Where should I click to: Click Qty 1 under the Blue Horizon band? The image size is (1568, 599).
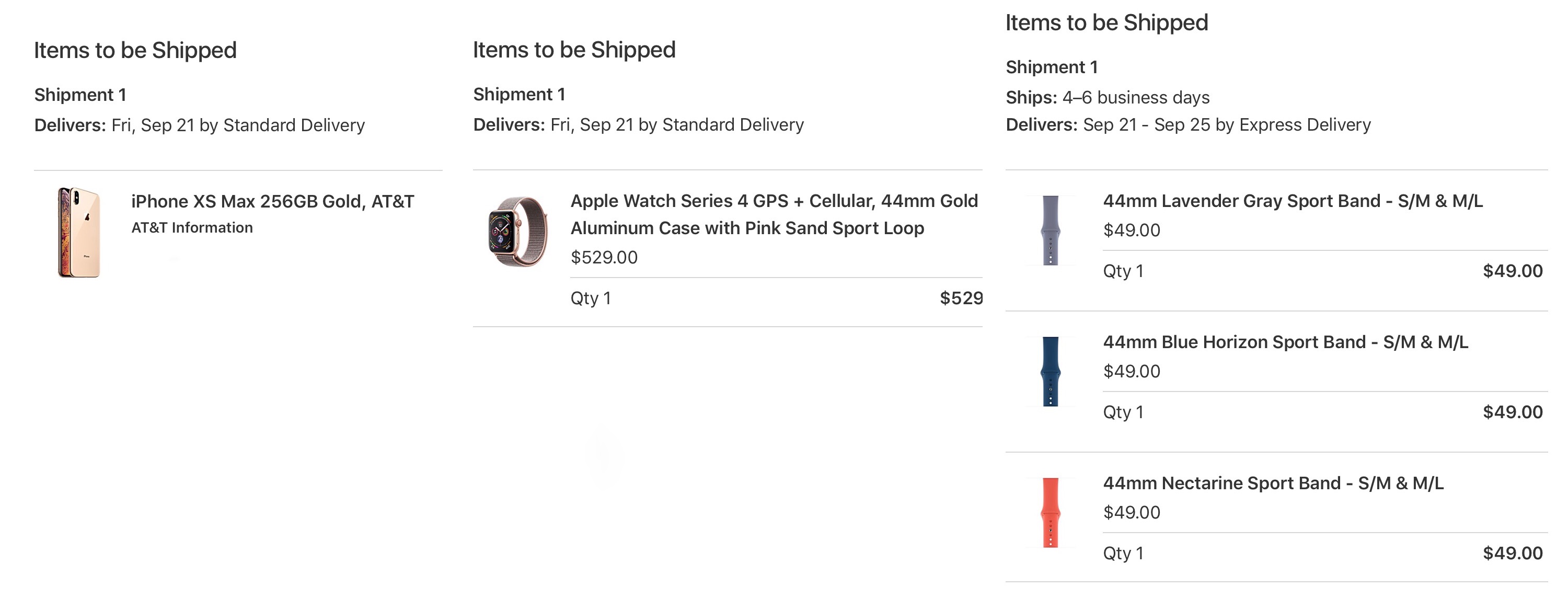1123,412
